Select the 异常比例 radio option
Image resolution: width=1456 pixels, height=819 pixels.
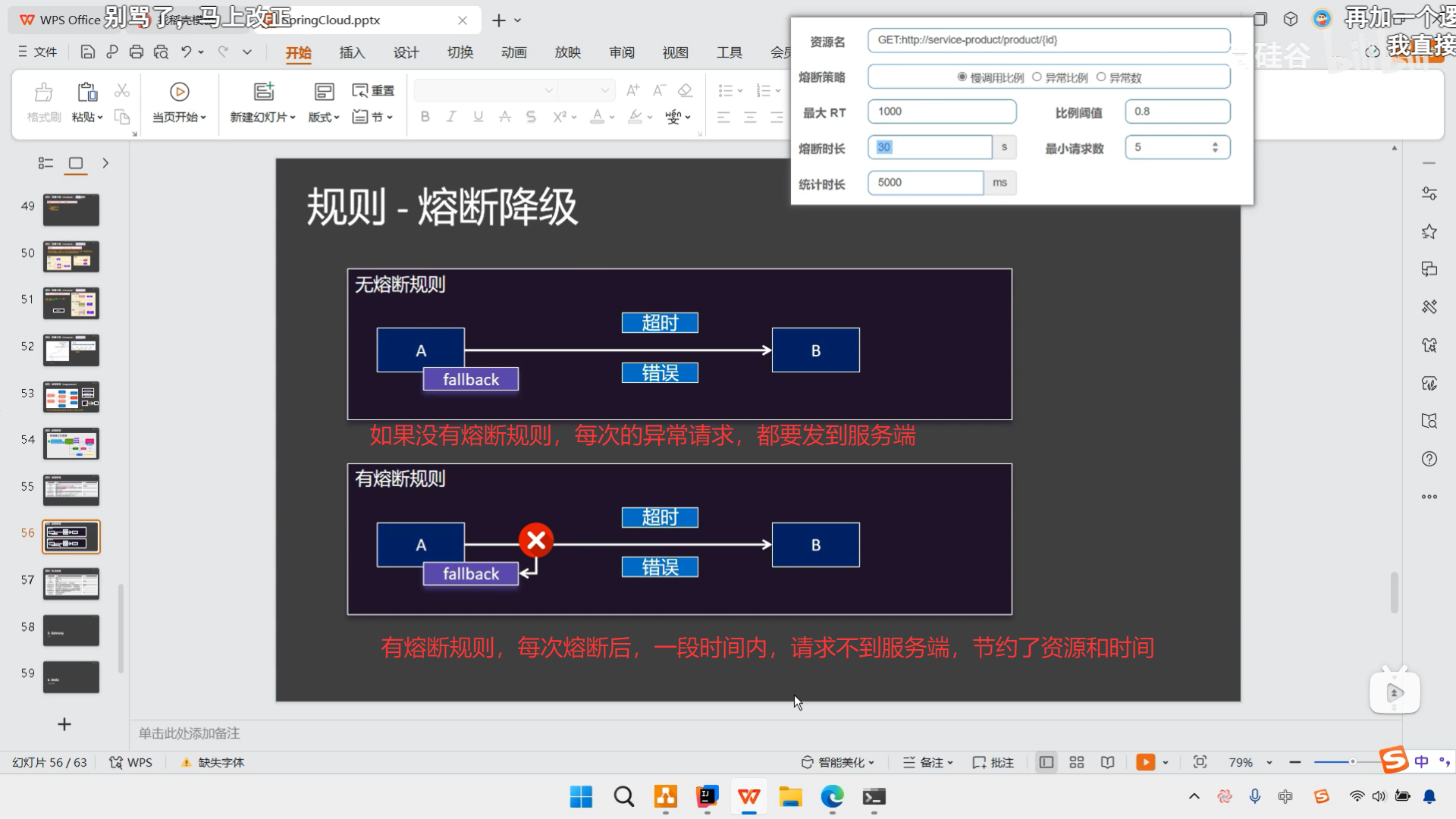[x=1037, y=77]
